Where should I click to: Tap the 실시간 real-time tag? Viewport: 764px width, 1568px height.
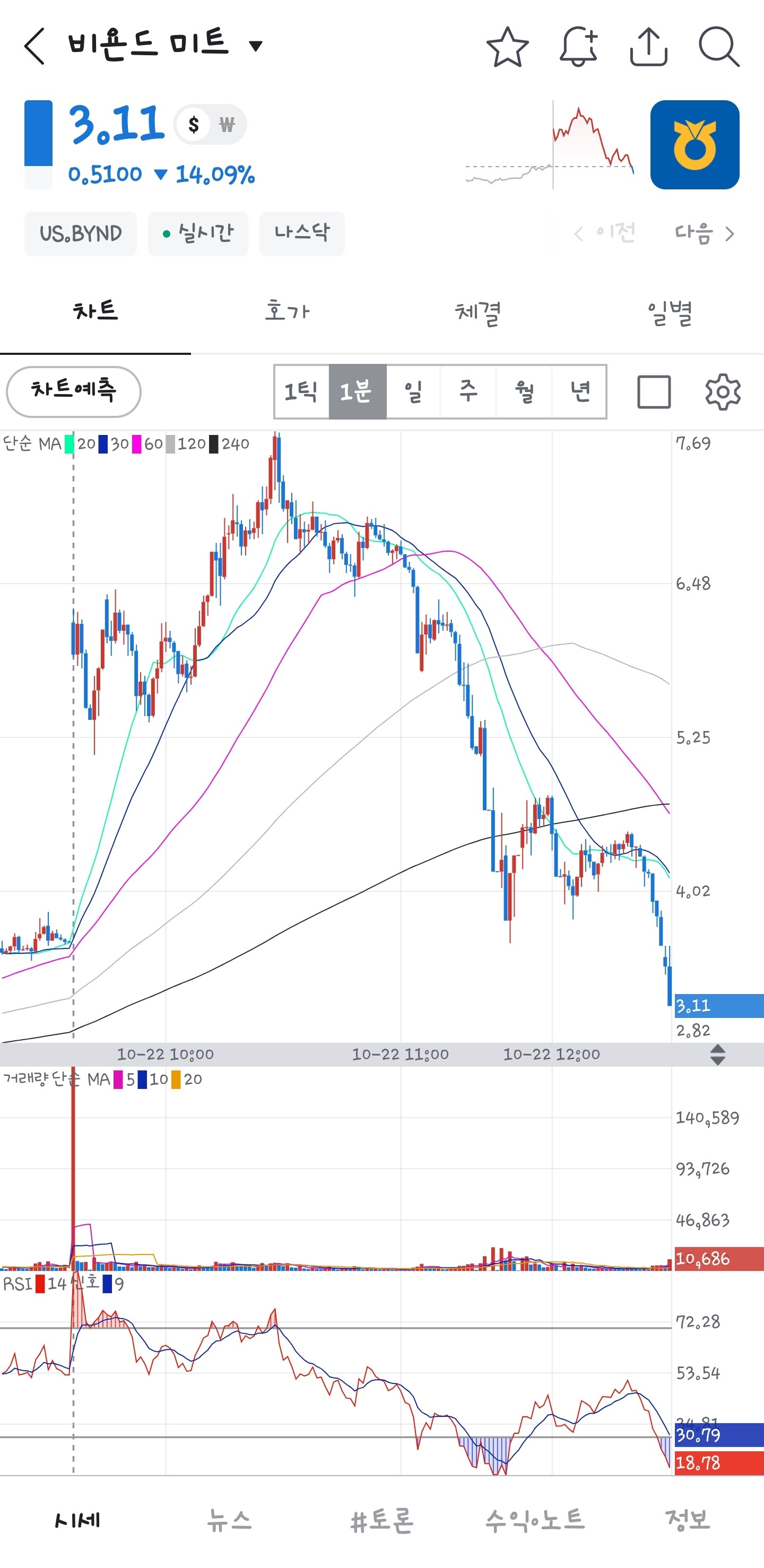(x=198, y=234)
